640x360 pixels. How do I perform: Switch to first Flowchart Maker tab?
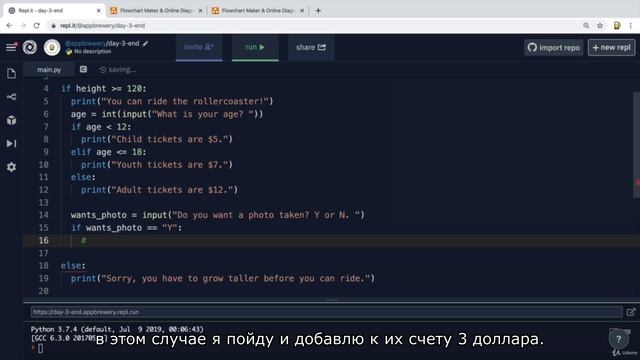tap(156, 11)
